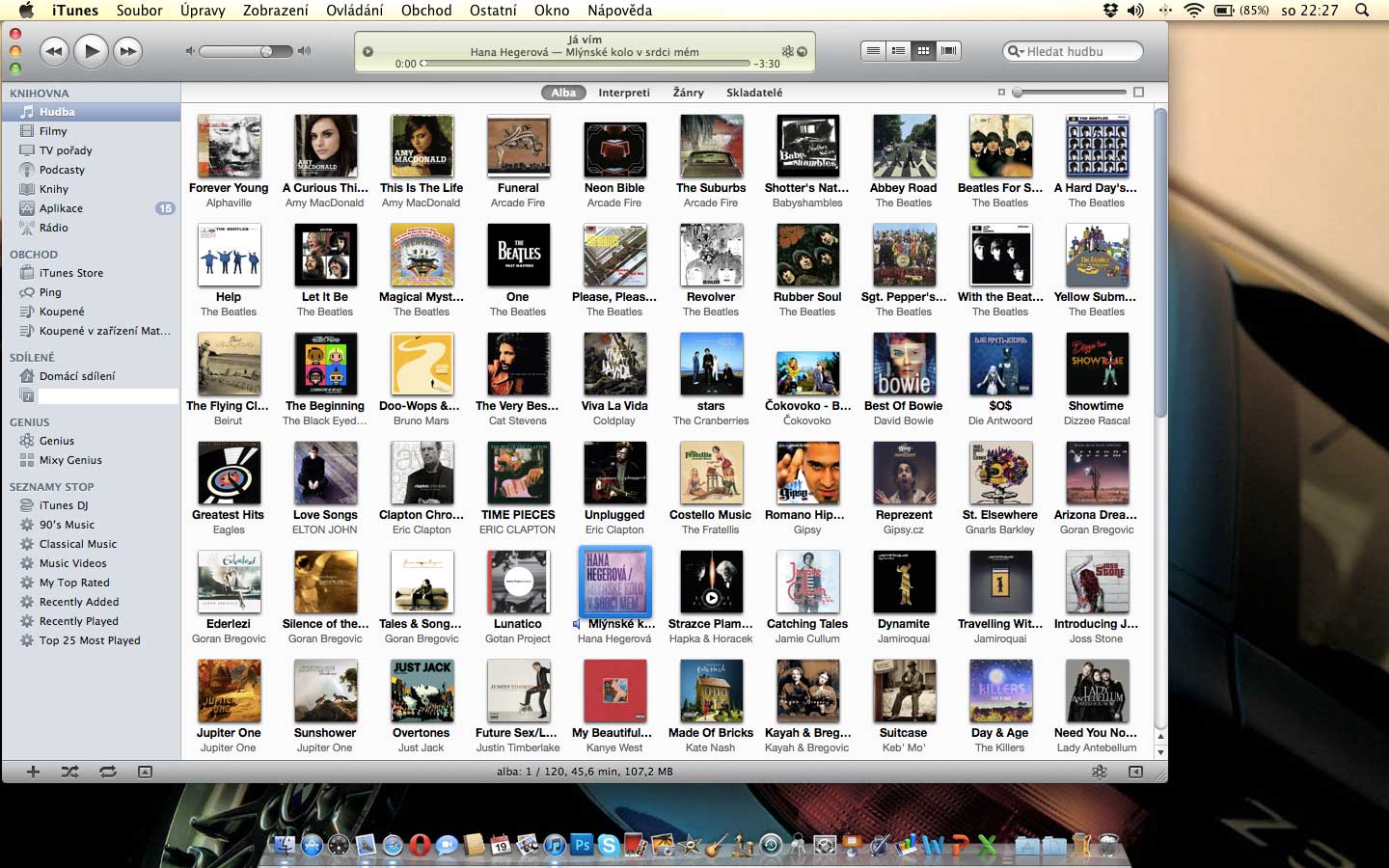Open the Hudba music library
Image resolution: width=1389 pixels, height=868 pixels.
91,112
